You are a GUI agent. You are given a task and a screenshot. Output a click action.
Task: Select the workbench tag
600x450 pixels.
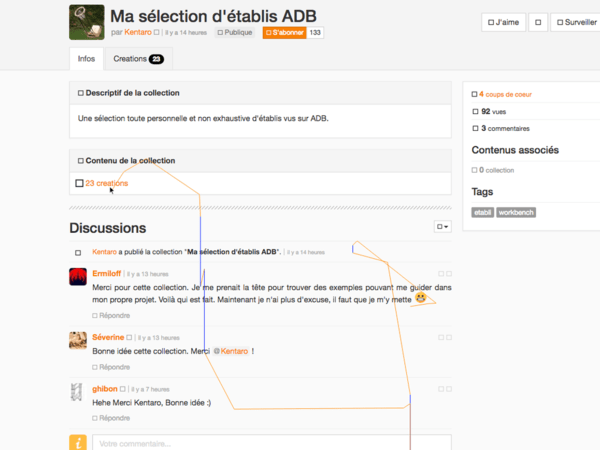516,212
